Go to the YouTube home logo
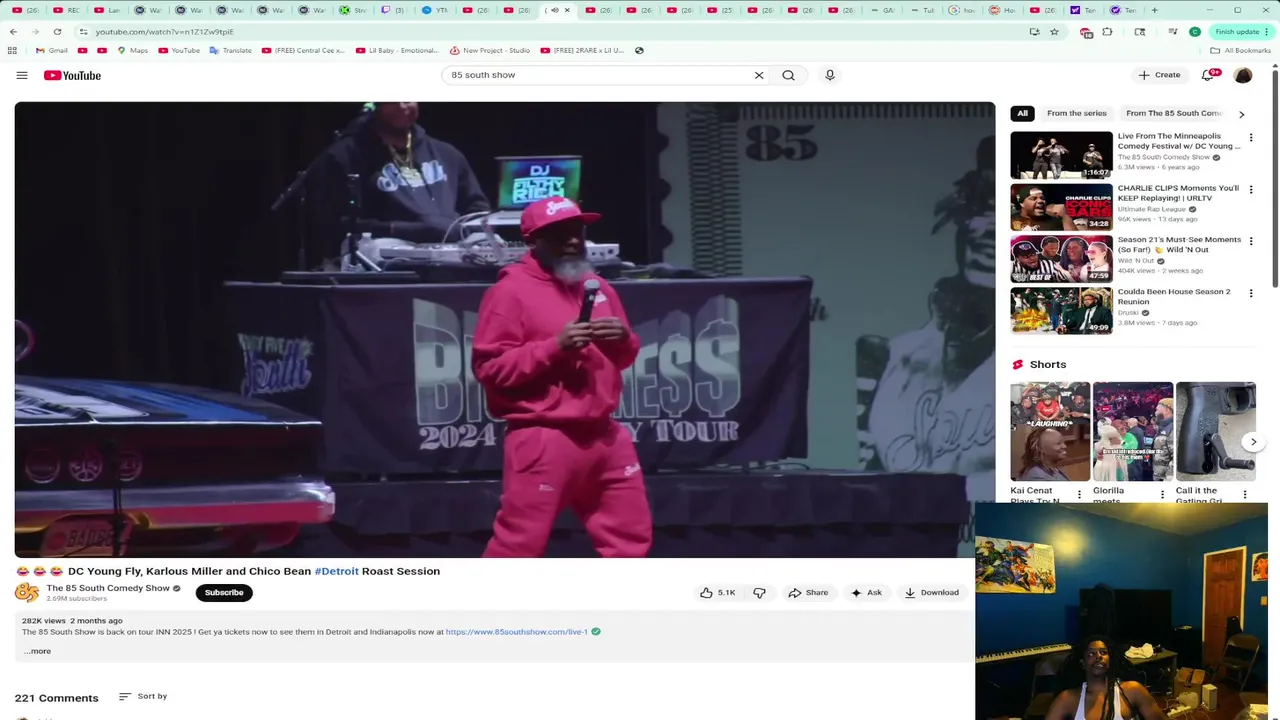Image resolution: width=1280 pixels, height=720 pixels. pos(72,75)
